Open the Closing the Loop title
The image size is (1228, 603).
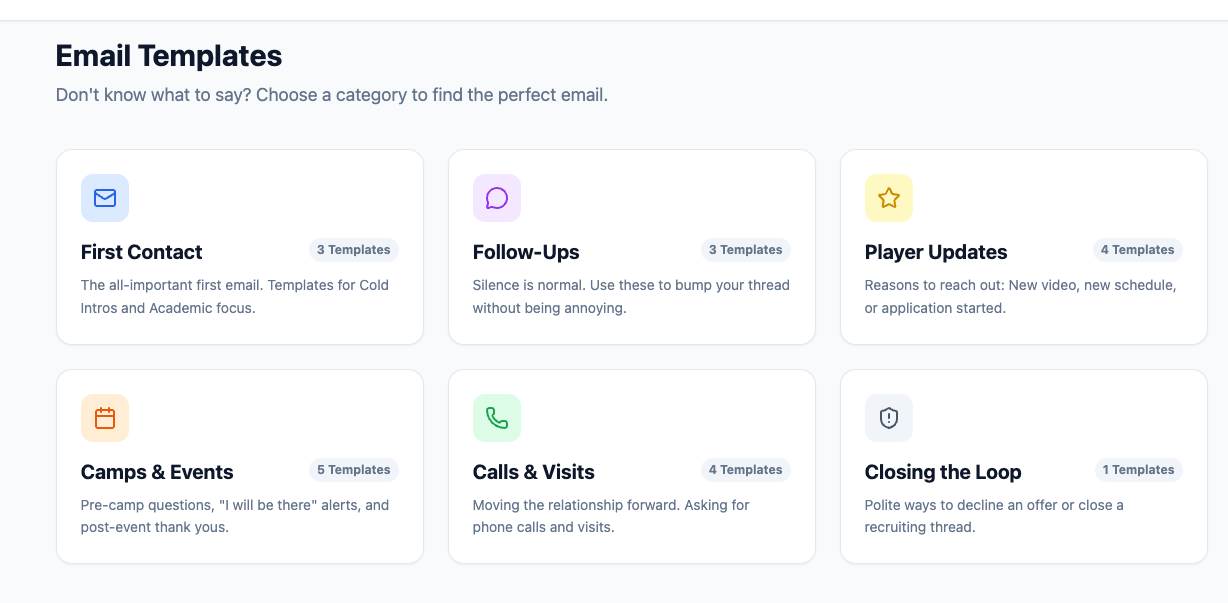[x=943, y=472]
